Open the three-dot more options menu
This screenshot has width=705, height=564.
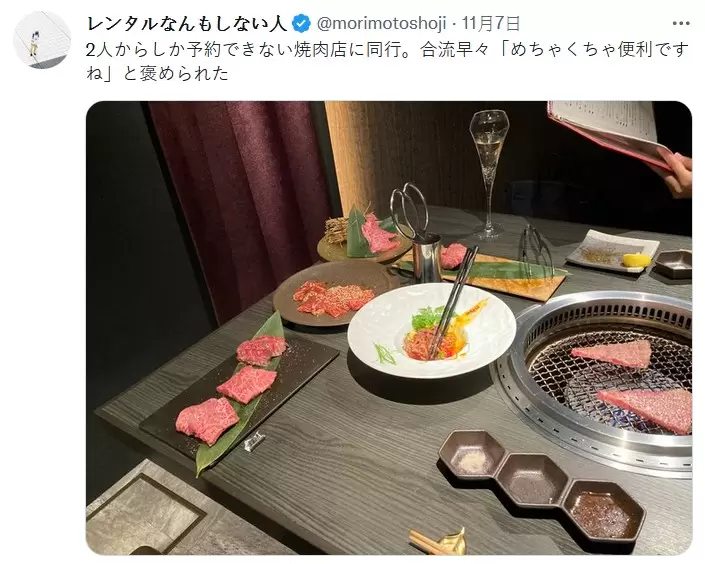click(x=680, y=24)
